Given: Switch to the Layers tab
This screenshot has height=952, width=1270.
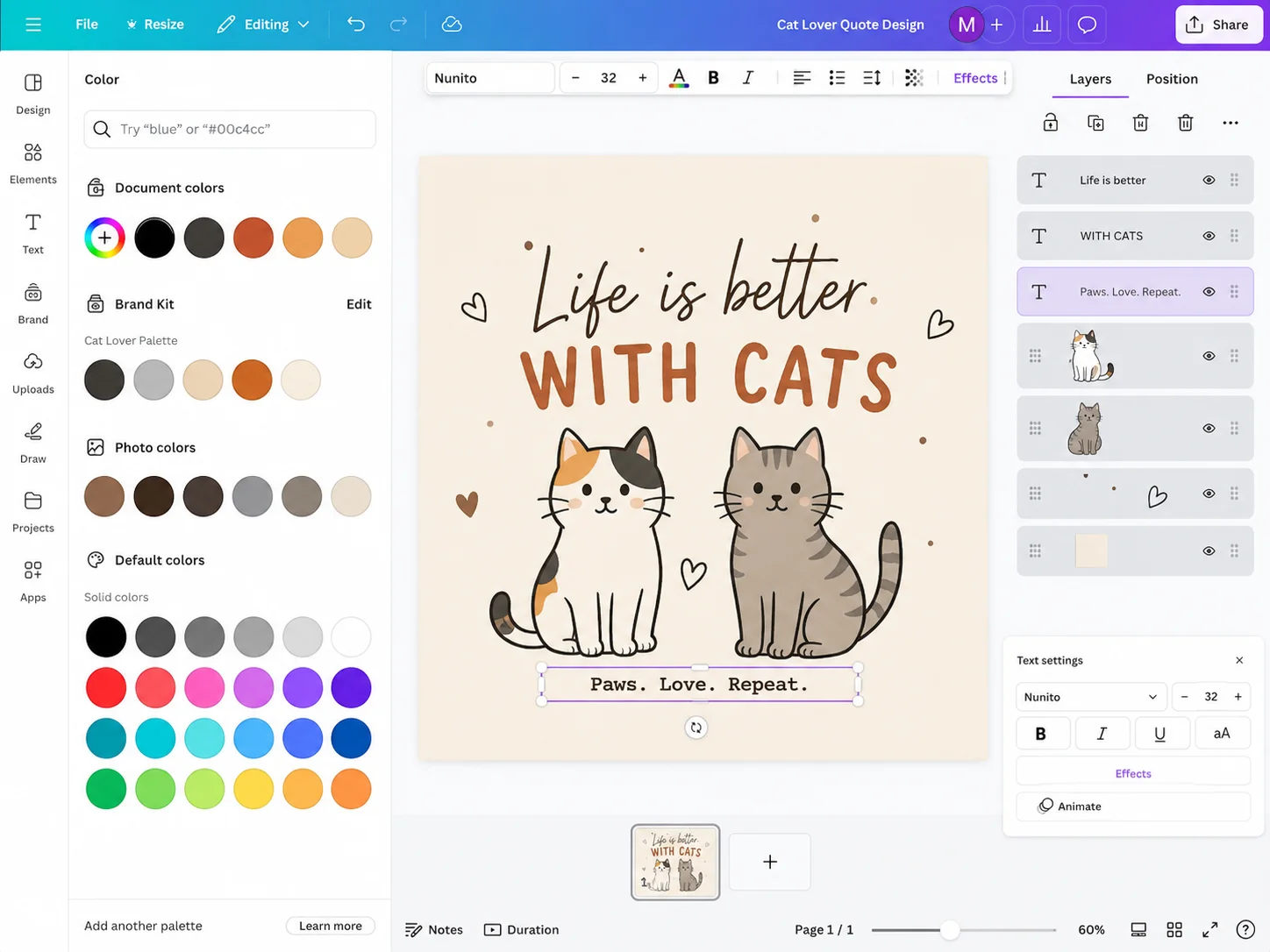Looking at the screenshot, I should (1091, 79).
